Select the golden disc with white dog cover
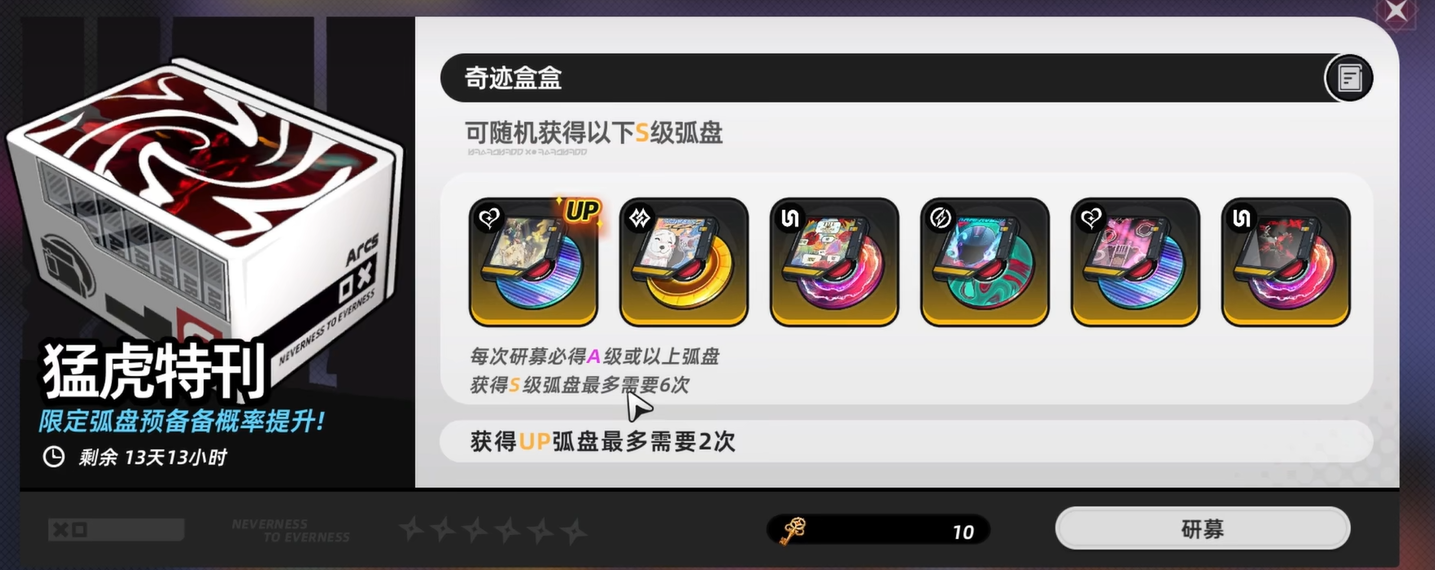The image size is (1435, 570). (684, 262)
